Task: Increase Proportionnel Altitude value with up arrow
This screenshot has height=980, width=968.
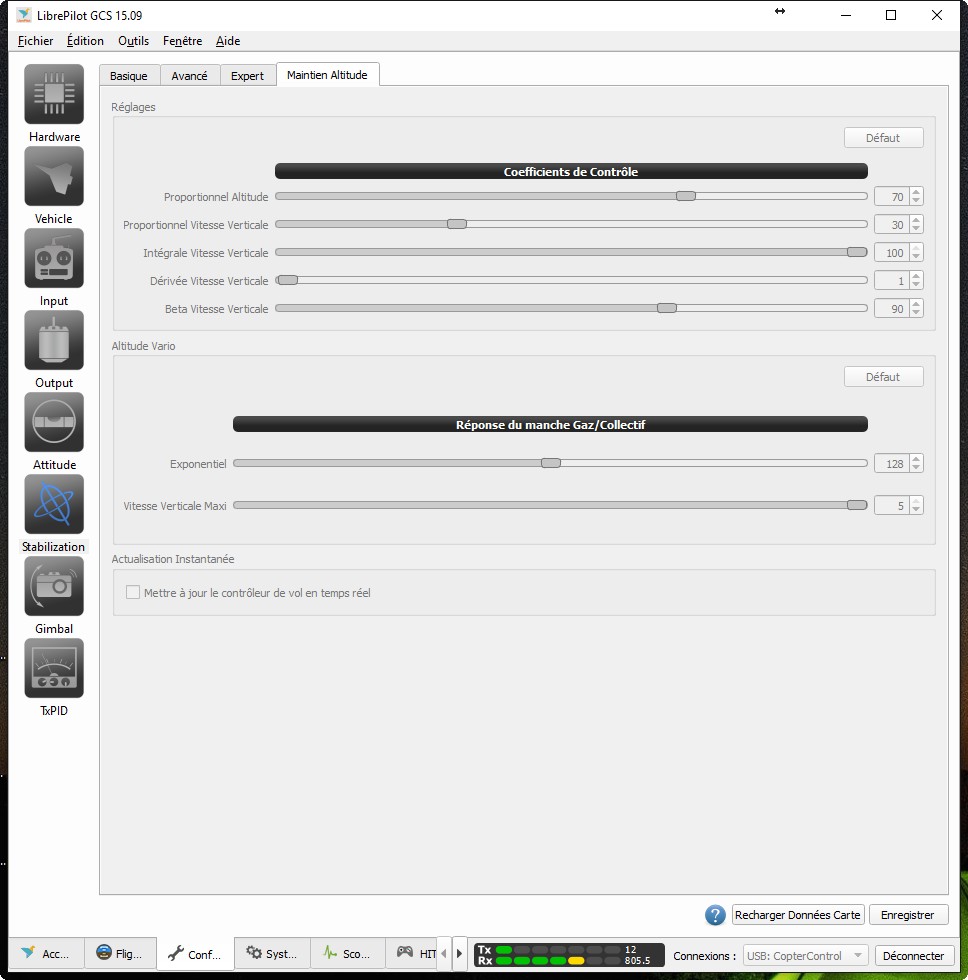Action: (x=916, y=192)
